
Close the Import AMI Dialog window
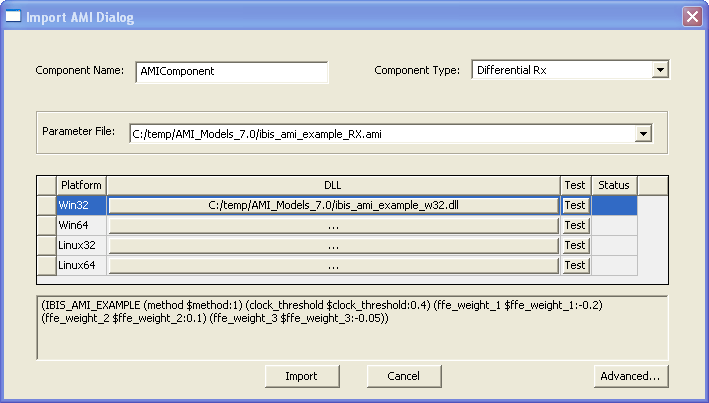point(691,17)
